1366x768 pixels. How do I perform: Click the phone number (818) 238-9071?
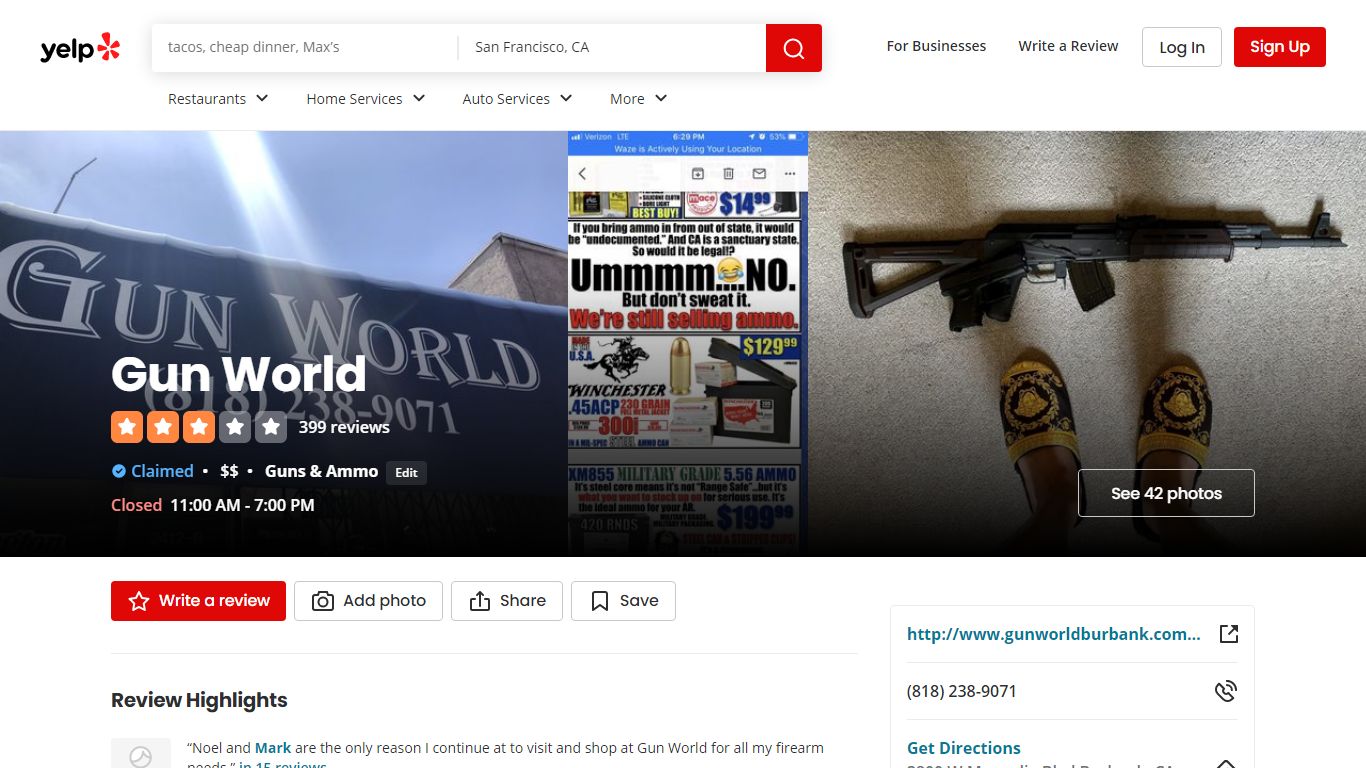(962, 691)
